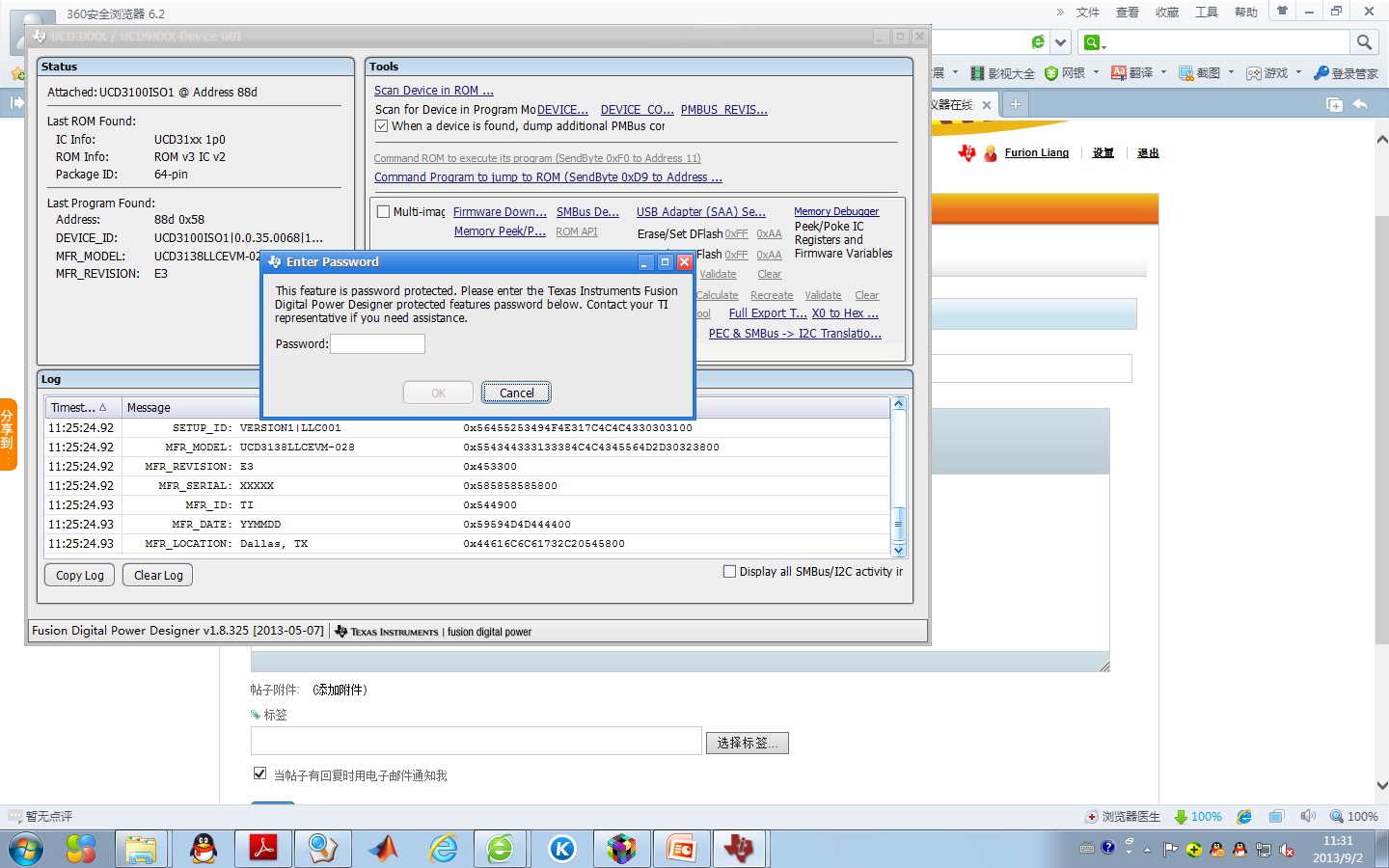The height and width of the screenshot is (868, 1389).
Task: Open the 文件 menu in browser
Action: tap(1088, 13)
